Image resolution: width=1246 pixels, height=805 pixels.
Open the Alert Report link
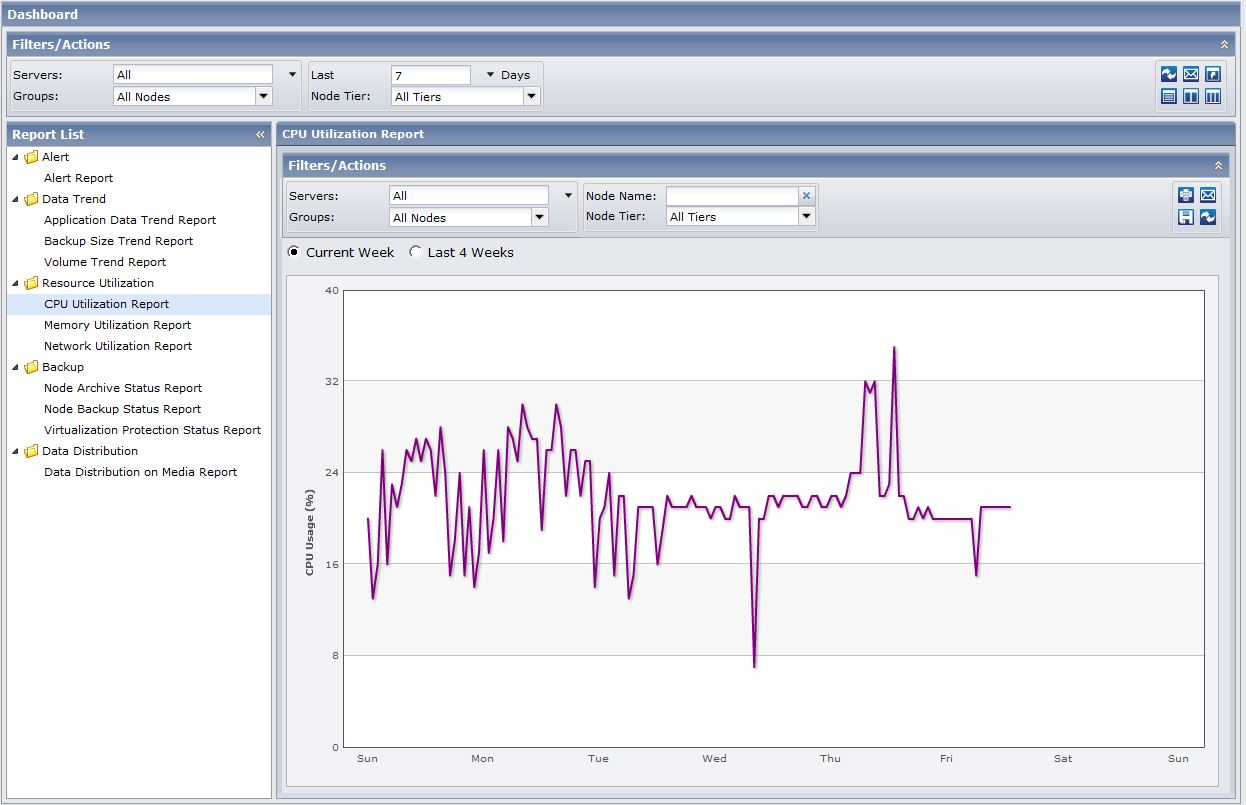click(x=78, y=178)
